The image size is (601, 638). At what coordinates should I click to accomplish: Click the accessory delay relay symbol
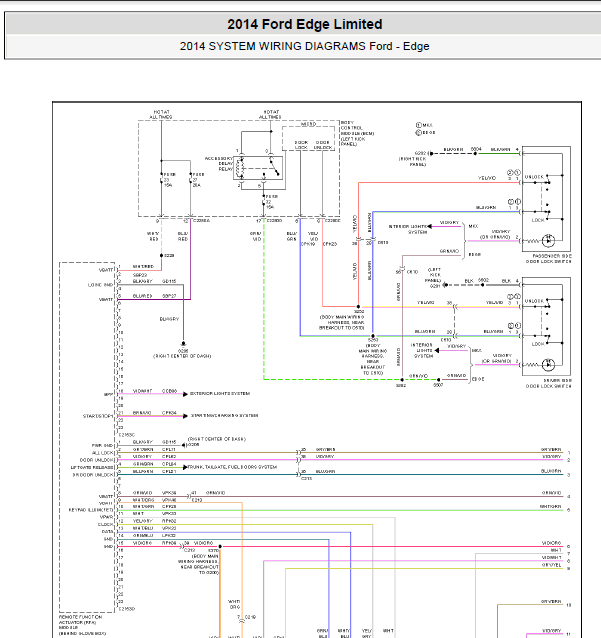point(258,167)
